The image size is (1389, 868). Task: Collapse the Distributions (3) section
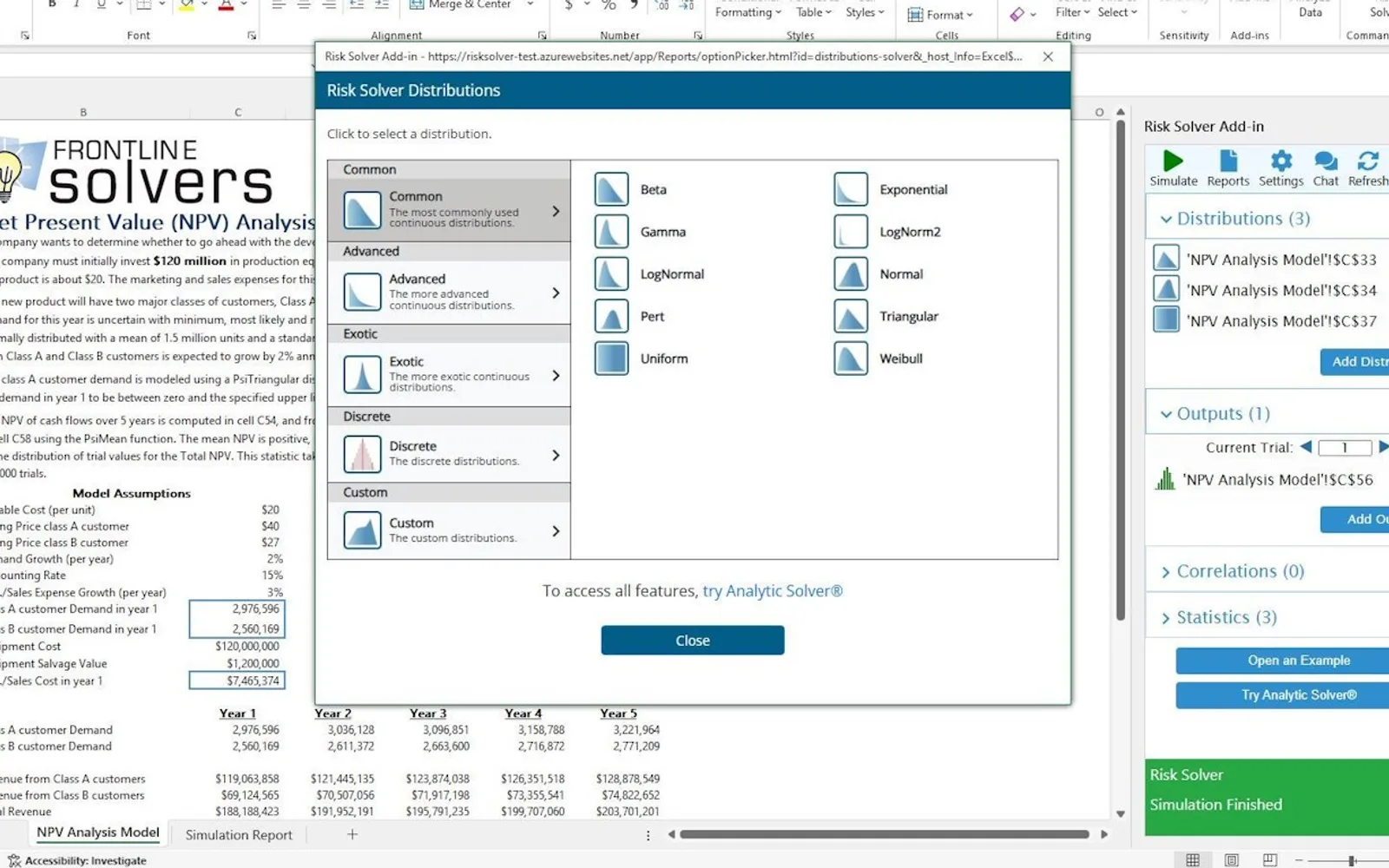tap(1166, 219)
